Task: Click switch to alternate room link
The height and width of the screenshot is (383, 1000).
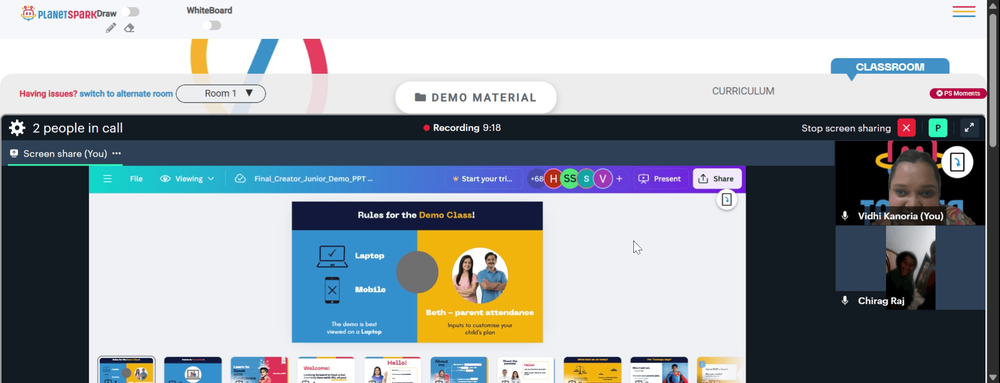Action: point(126,94)
